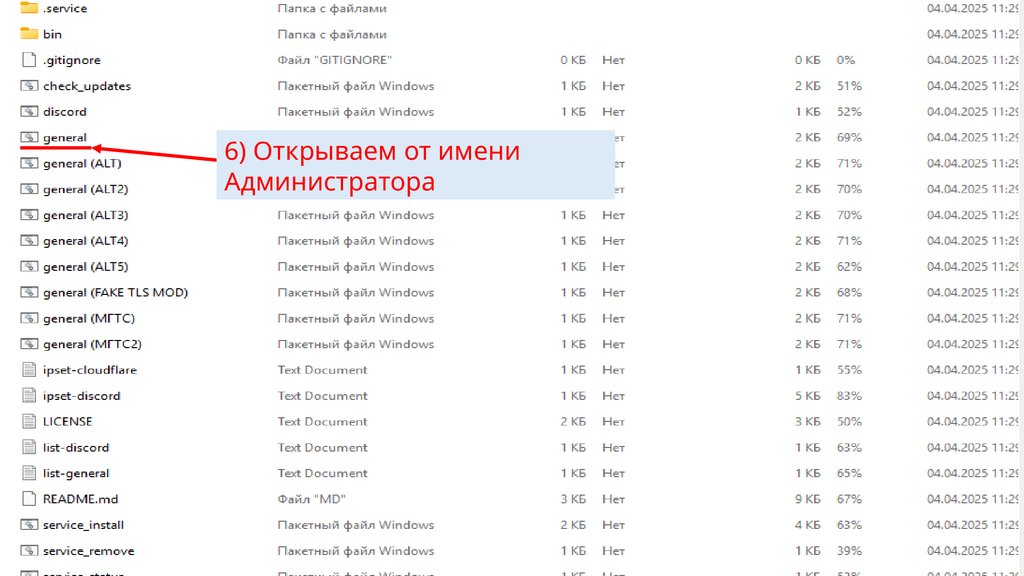
Task: Click the service_remove batch file icon
Action: pyautogui.click(x=29, y=551)
